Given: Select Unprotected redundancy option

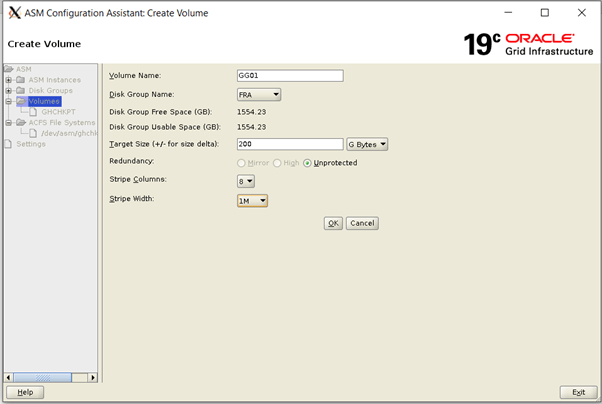Looking at the screenshot, I should 308,162.
